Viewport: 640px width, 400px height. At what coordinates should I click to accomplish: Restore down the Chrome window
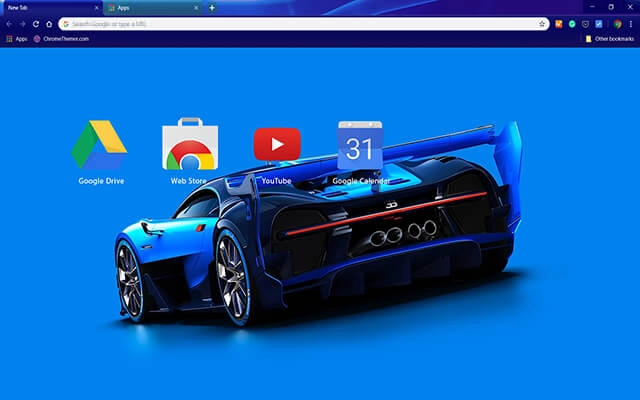tap(611, 7)
